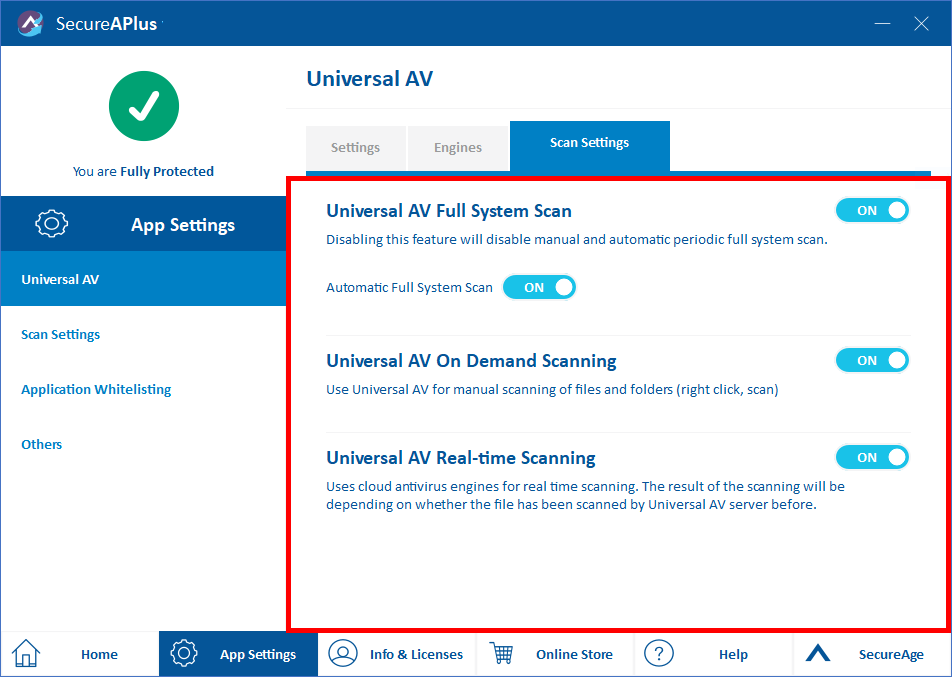Minimize the SecureAPlus window
Viewport: 952px width, 677px height.
882,23
